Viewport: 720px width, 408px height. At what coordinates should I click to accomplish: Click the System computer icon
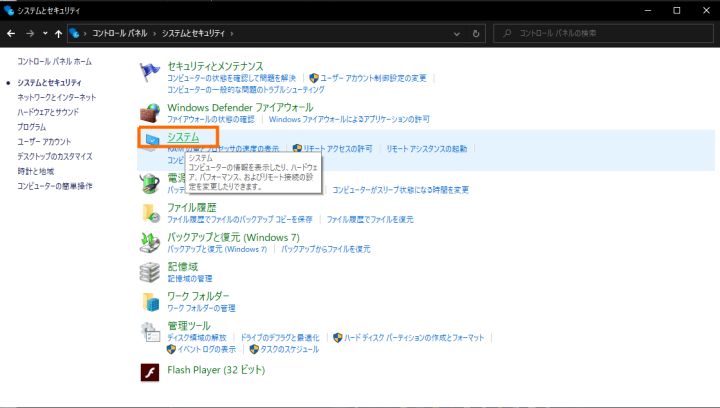(152, 139)
